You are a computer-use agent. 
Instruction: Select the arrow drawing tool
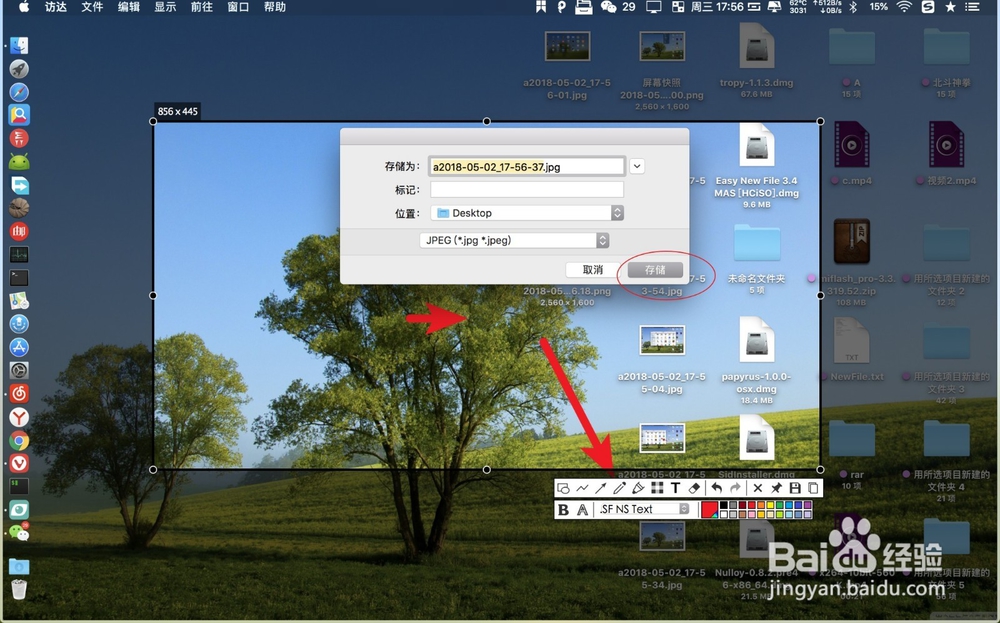(601, 488)
